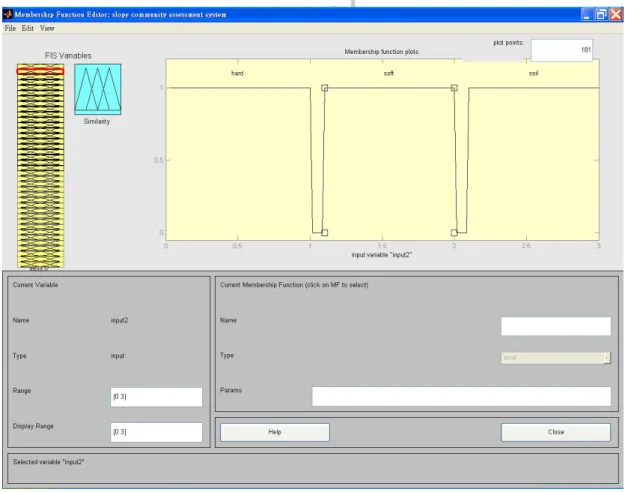
Task: Open the Edit menu
Action: click(28, 28)
